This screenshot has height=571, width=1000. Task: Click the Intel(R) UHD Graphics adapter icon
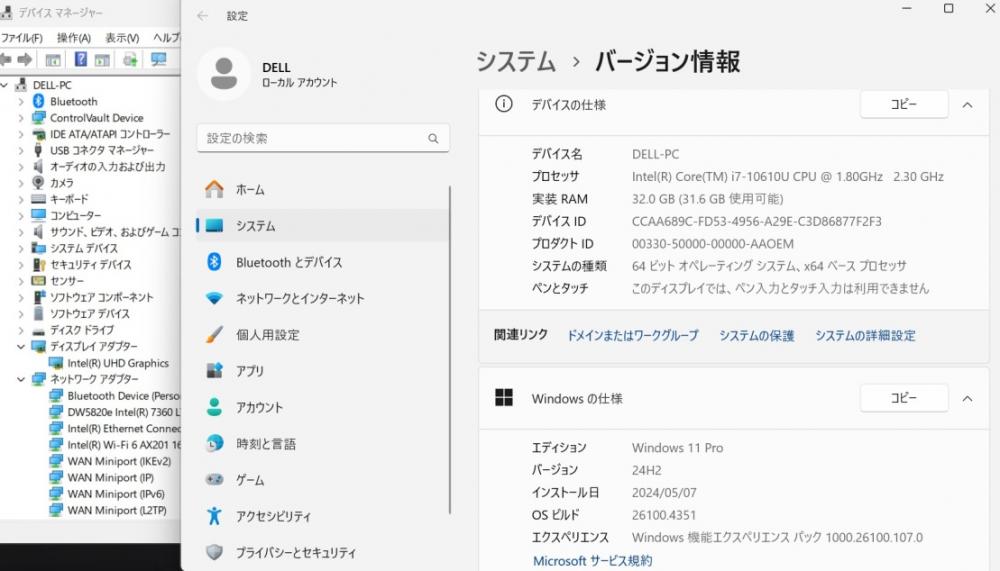56,363
